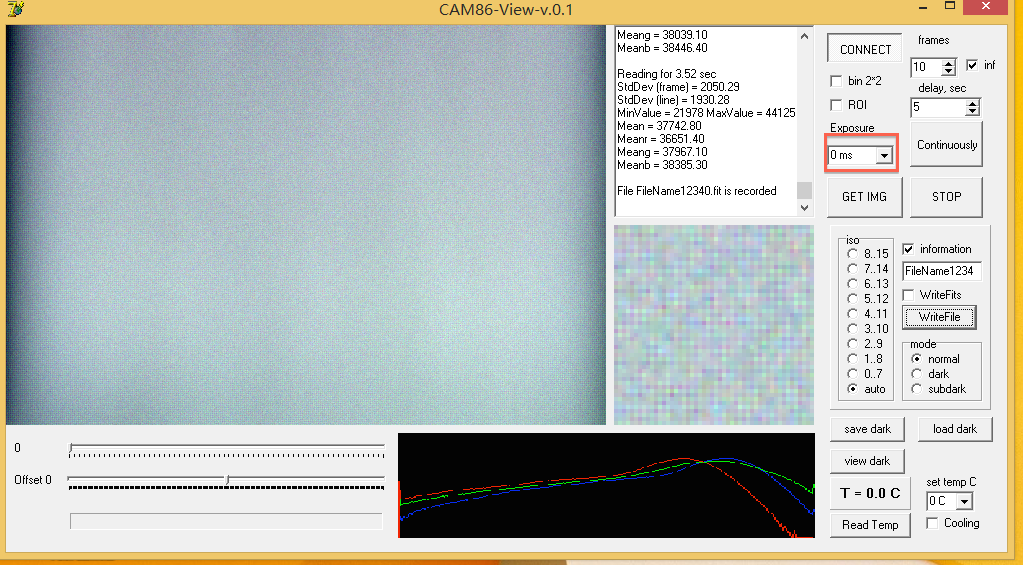Image resolution: width=1023 pixels, height=565 pixels.
Task: Click log line 'MinValue = 21978 MaxValue = 44125'
Action: tap(707, 113)
